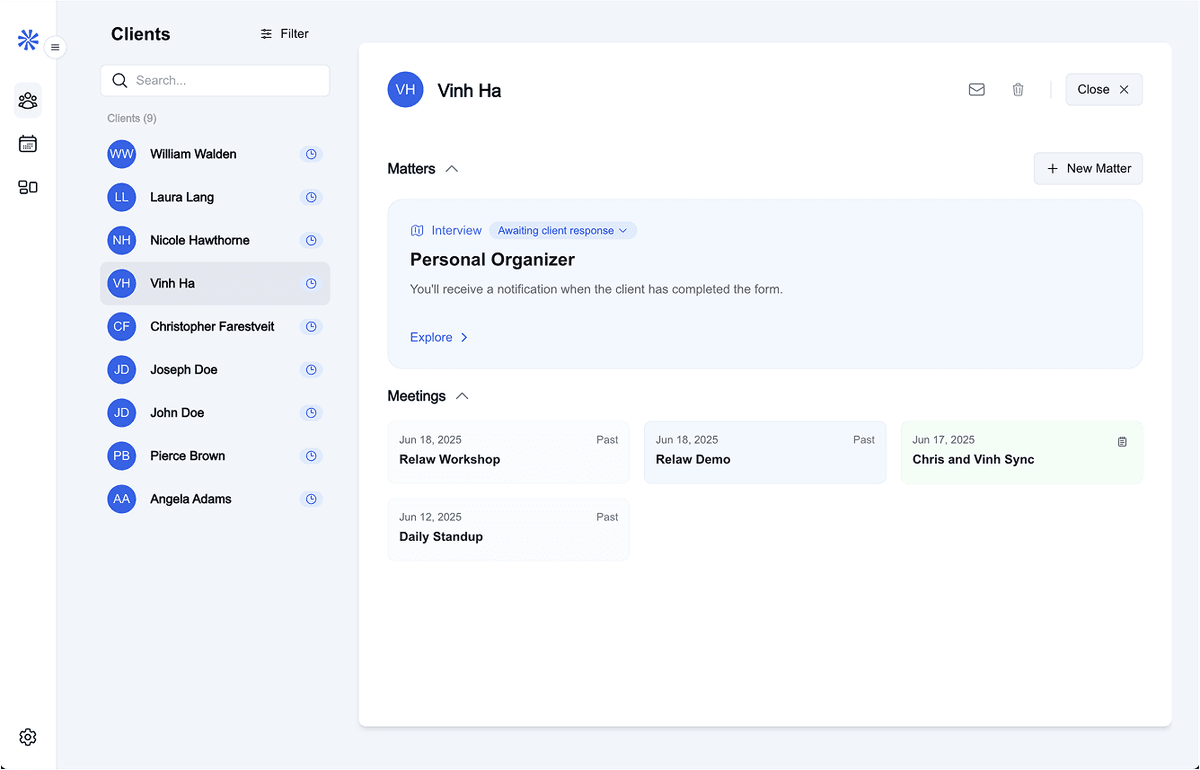The height and width of the screenshot is (770, 1200).
Task: Delete client using the trash icon
Action: pos(1018,90)
